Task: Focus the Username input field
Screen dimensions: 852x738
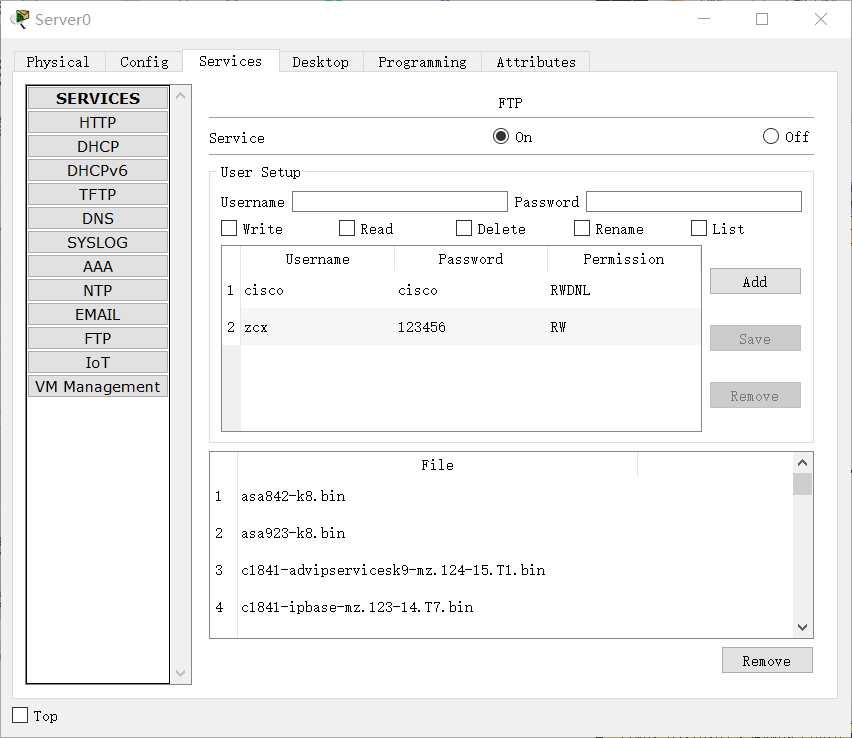Action: point(400,202)
